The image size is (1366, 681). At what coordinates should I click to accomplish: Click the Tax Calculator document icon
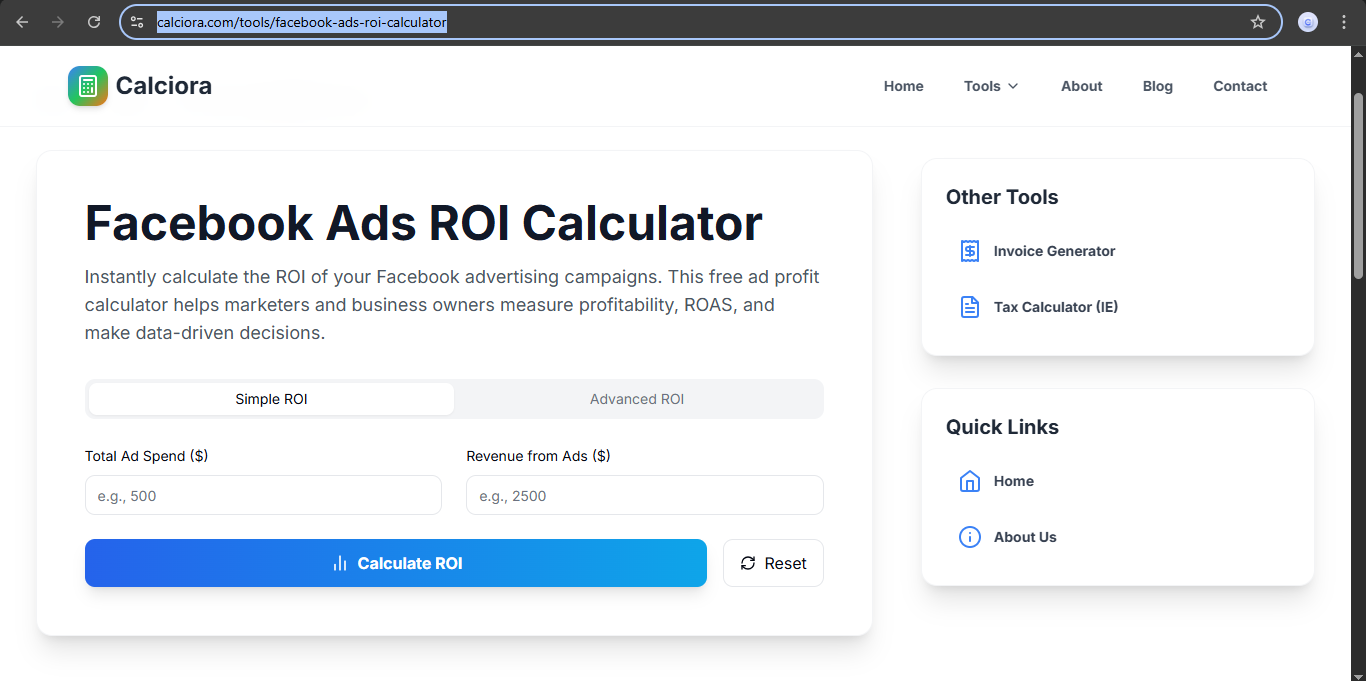969,307
